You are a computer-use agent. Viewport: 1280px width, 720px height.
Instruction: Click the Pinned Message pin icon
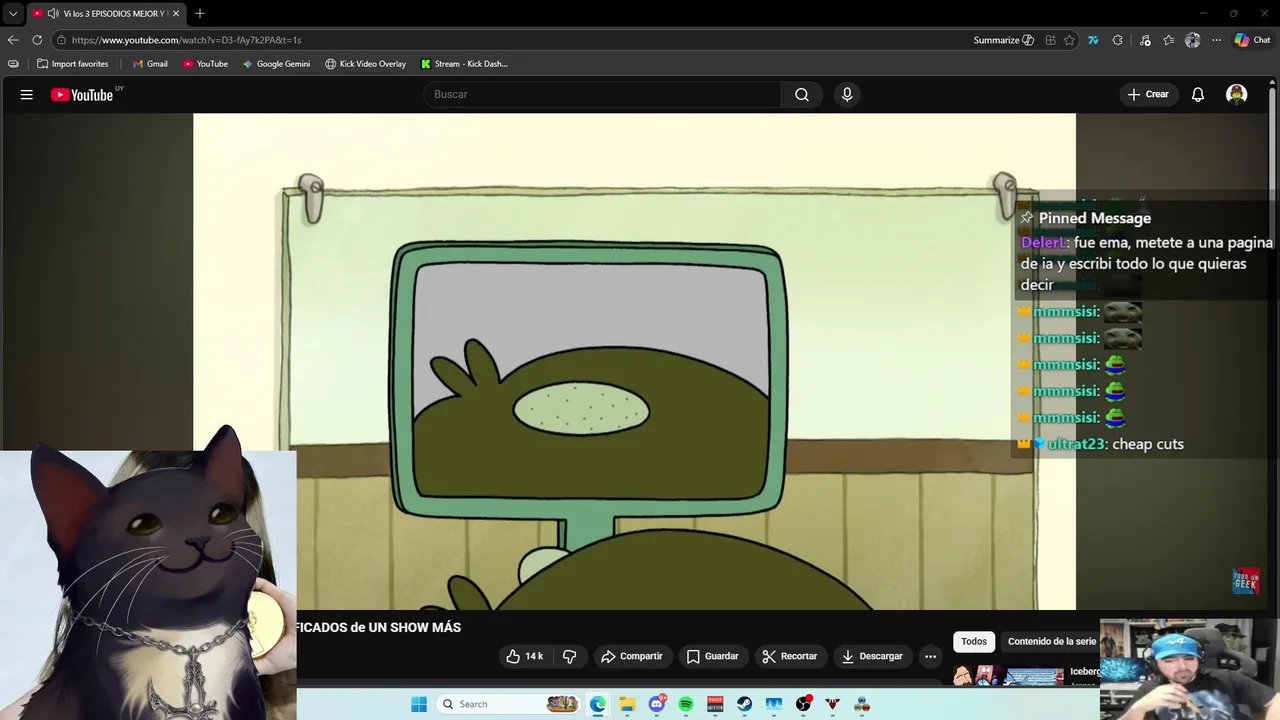(1026, 218)
